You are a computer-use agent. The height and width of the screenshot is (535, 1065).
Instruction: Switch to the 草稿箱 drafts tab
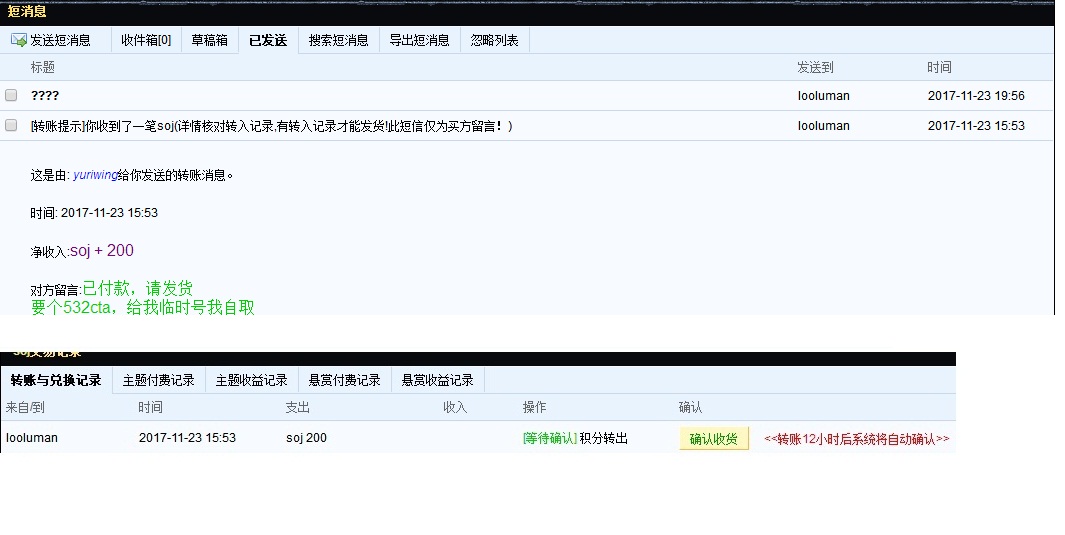pos(209,41)
